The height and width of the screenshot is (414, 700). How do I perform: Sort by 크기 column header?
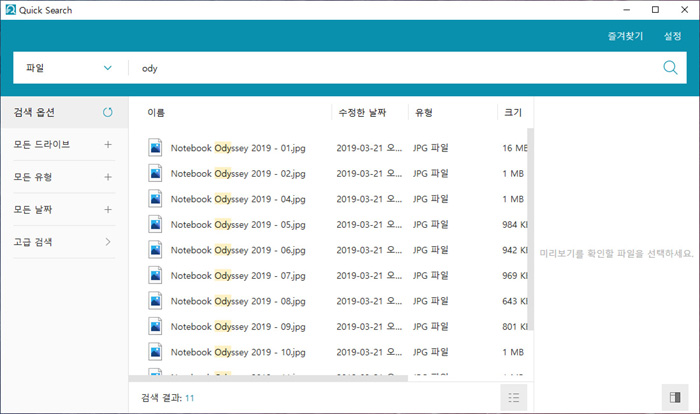pos(512,113)
